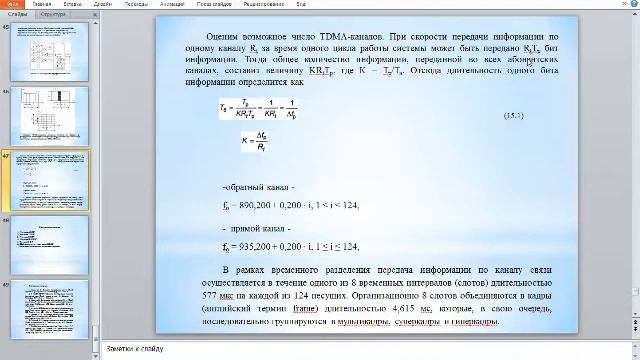Click notes pane scroll-up arrow
Viewport: 640px width, 360px height.
[x=636, y=345]
